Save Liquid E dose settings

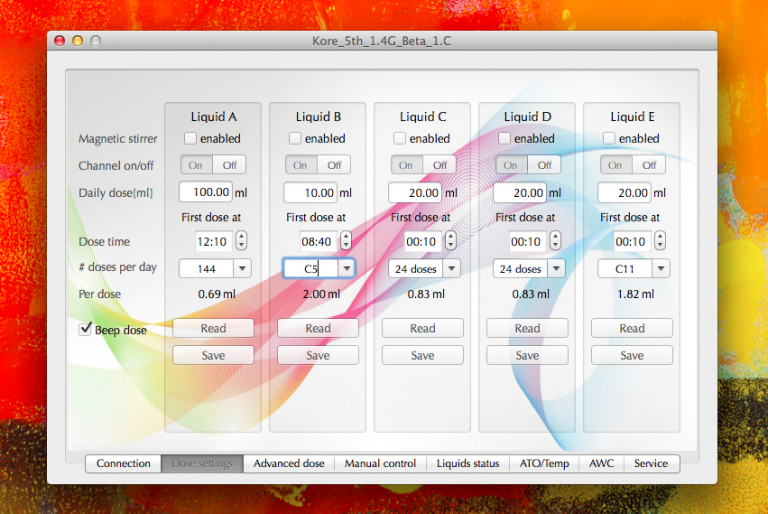click(x=632, y=355)
